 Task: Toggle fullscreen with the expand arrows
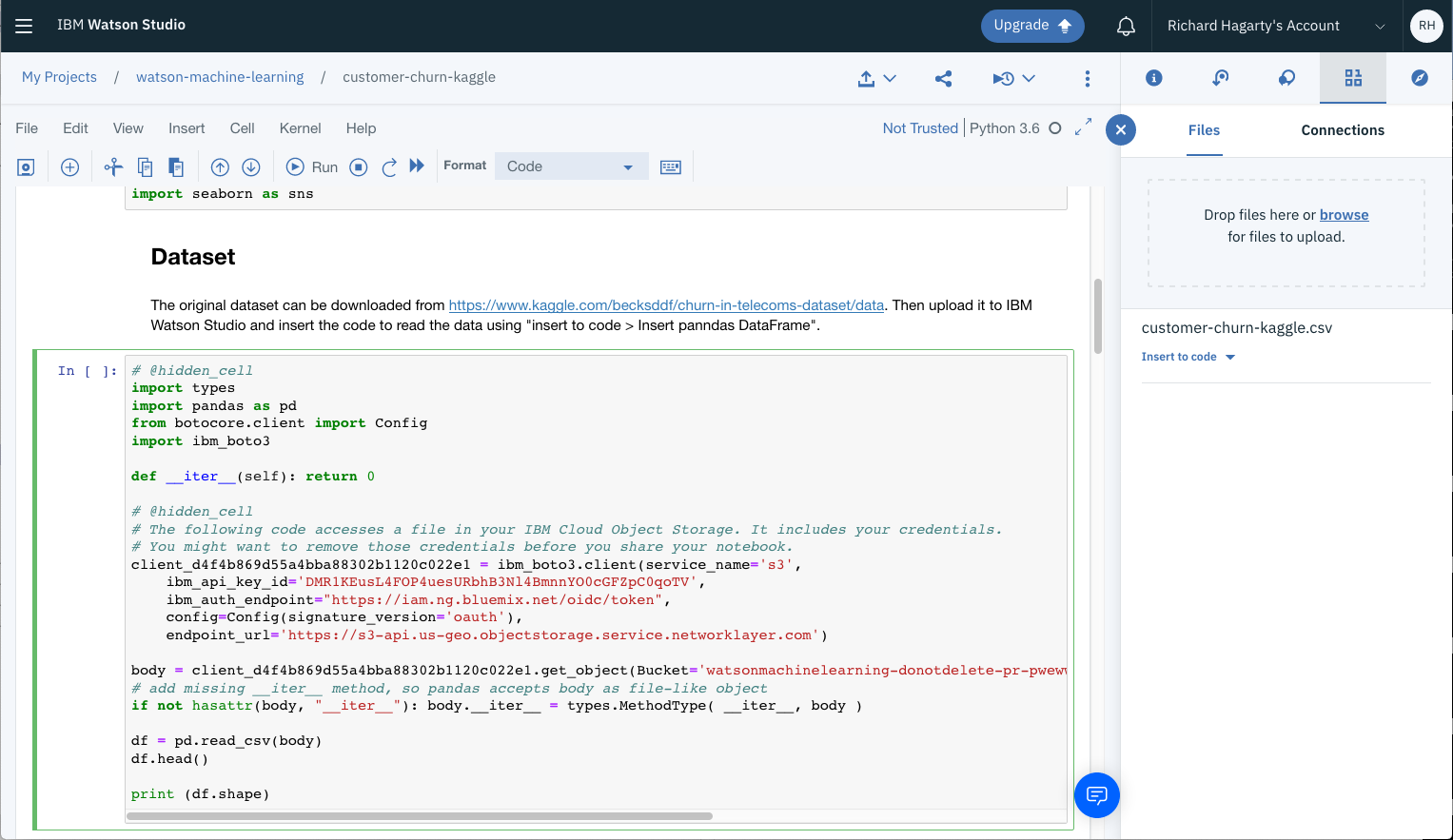tap(1083, 127)
